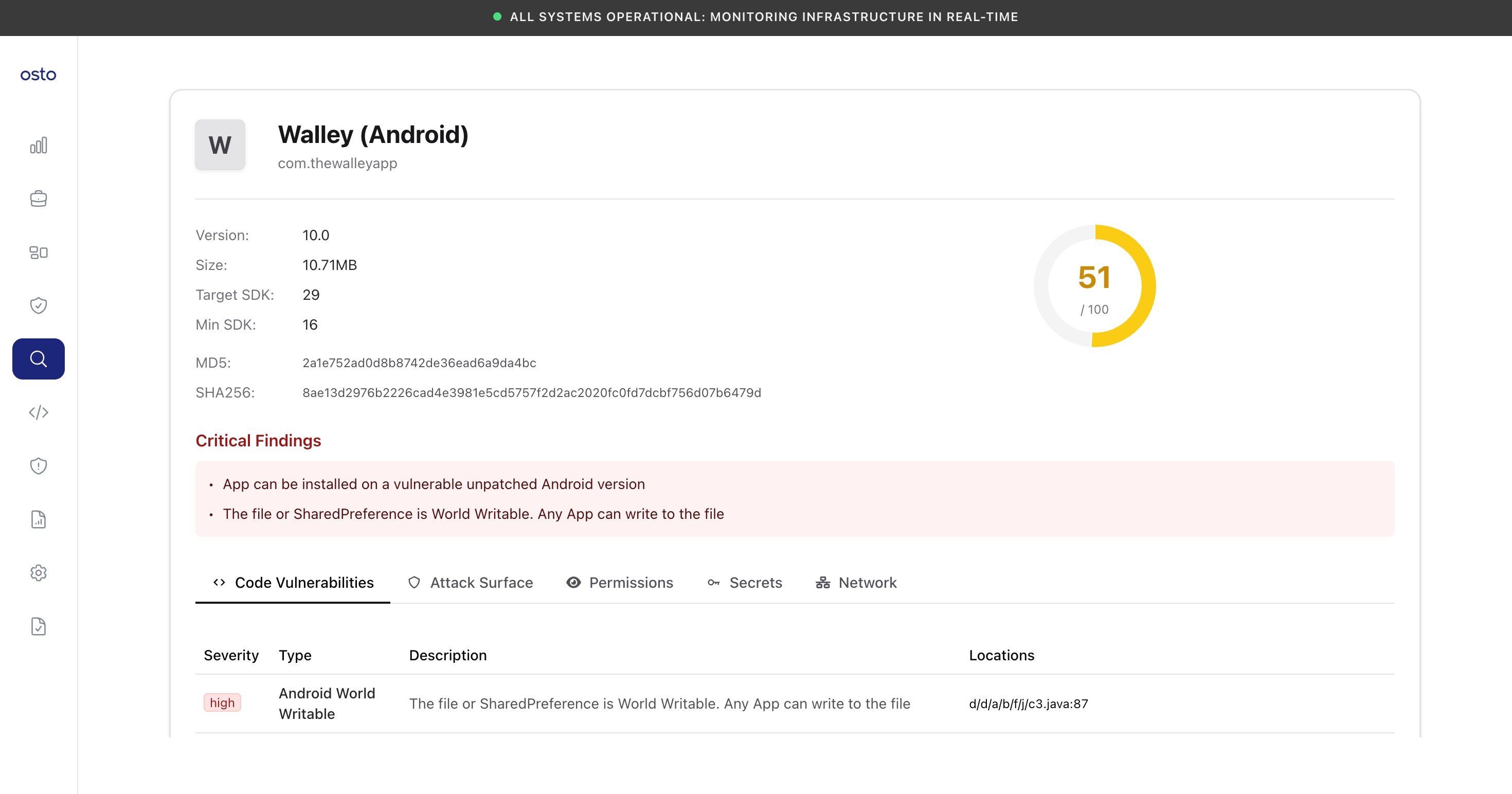Click the Locations column header

coord(1001,656)
